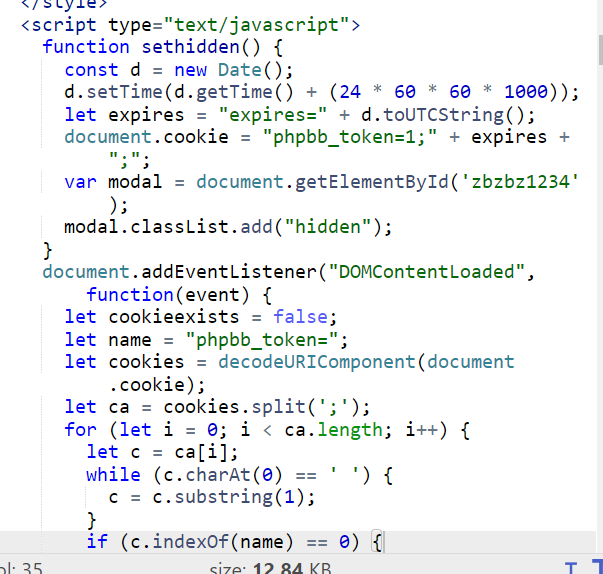
Task: Click 'modal.classList' in the code
Action: pos(147,227)
